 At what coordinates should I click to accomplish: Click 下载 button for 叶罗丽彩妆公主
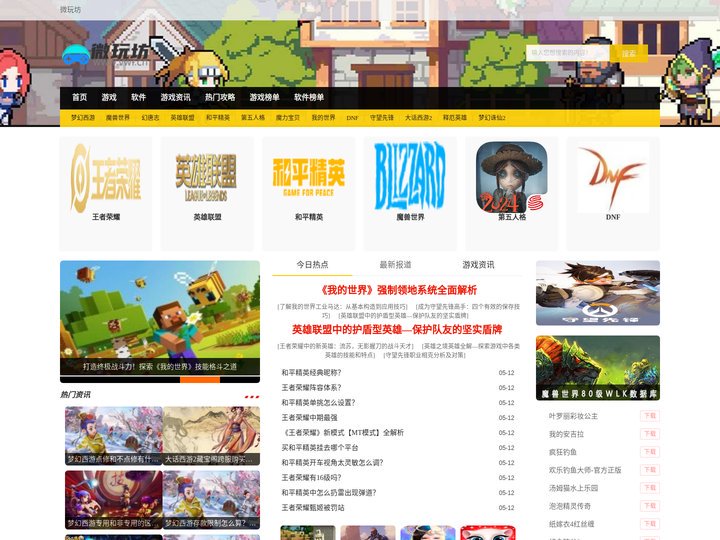[x=650, y=416]
